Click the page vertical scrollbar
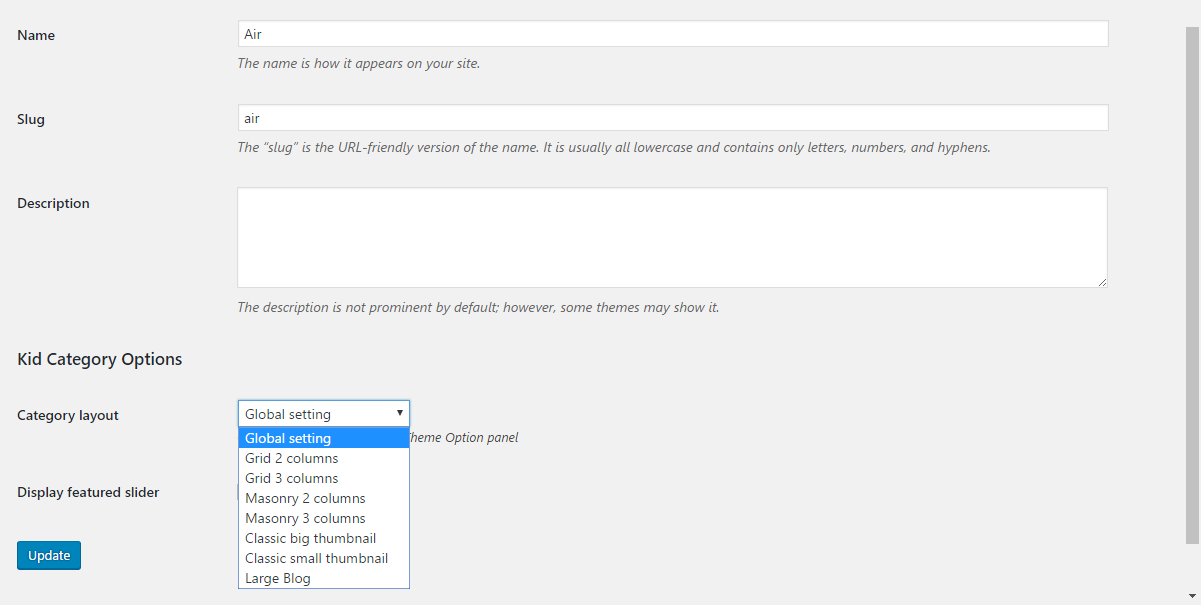Viewport: 1201px width, 605px height. (x=1192, y=285)
